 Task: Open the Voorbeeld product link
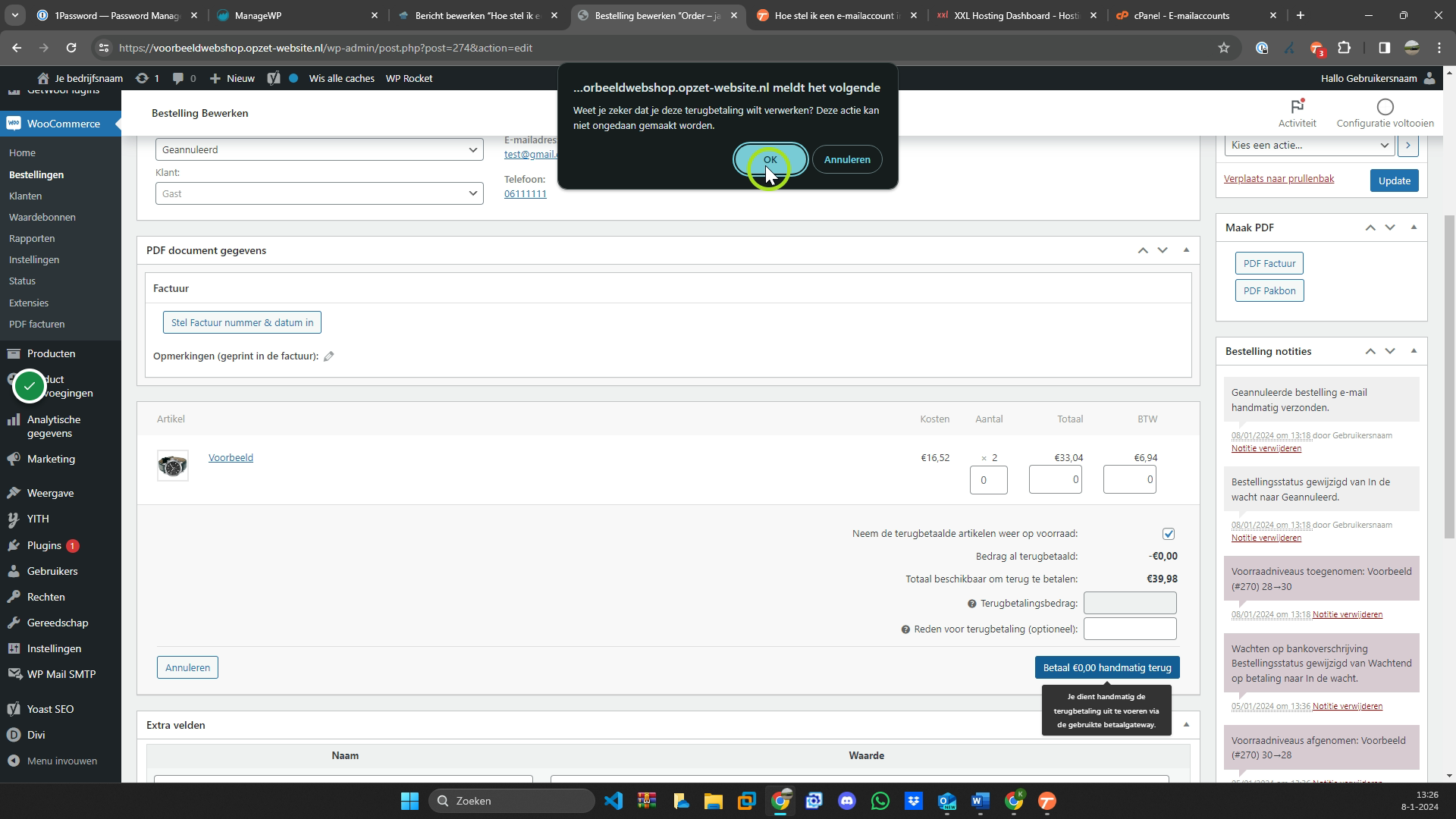pos(231,457)
